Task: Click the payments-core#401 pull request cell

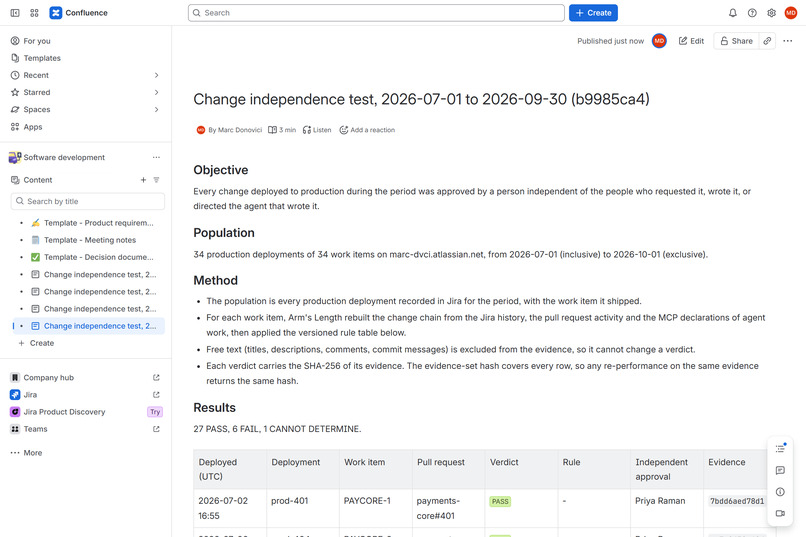Action: pyautogui.click(x=449, y=508)
